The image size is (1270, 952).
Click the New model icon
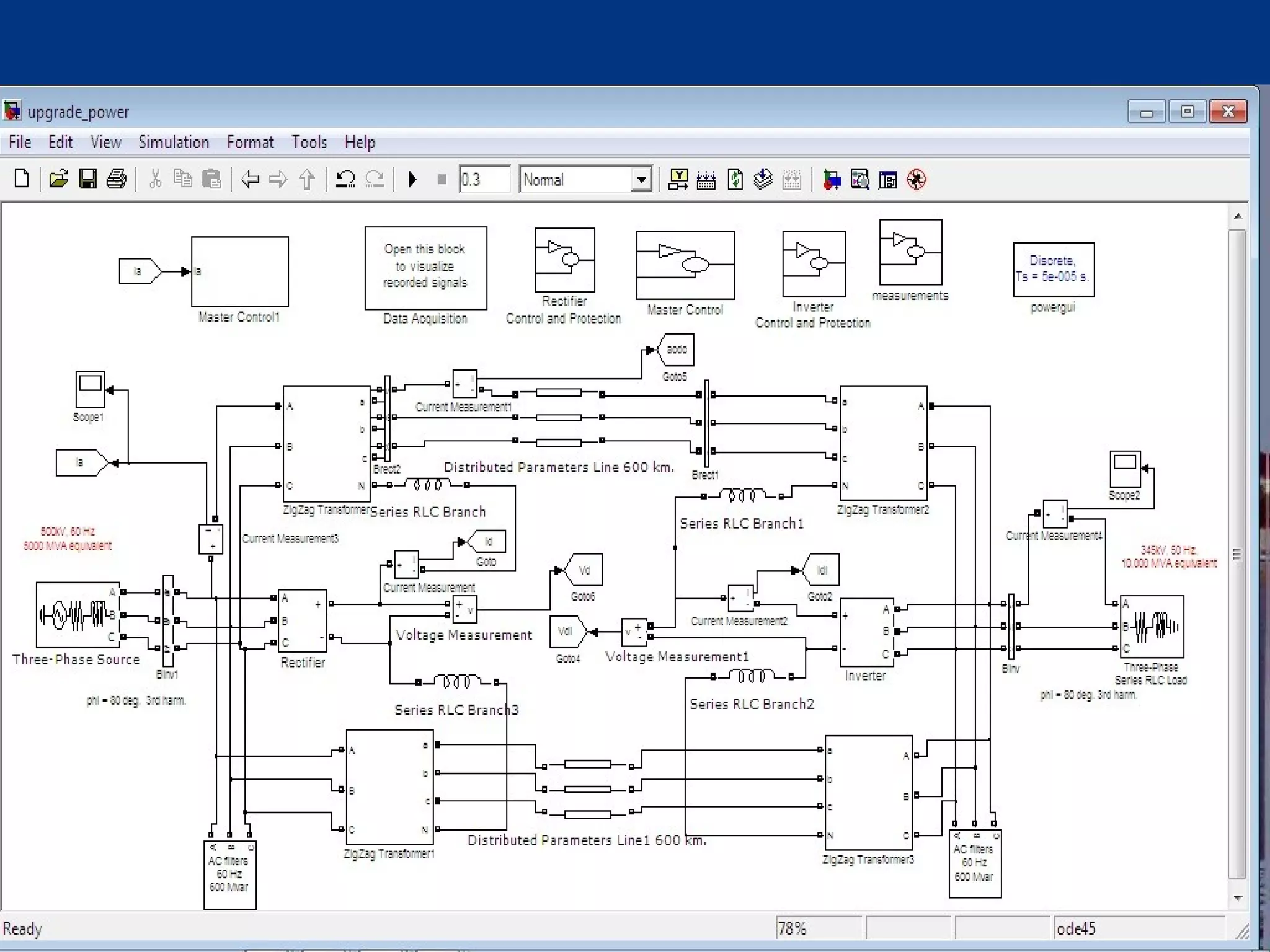point(22,180)
